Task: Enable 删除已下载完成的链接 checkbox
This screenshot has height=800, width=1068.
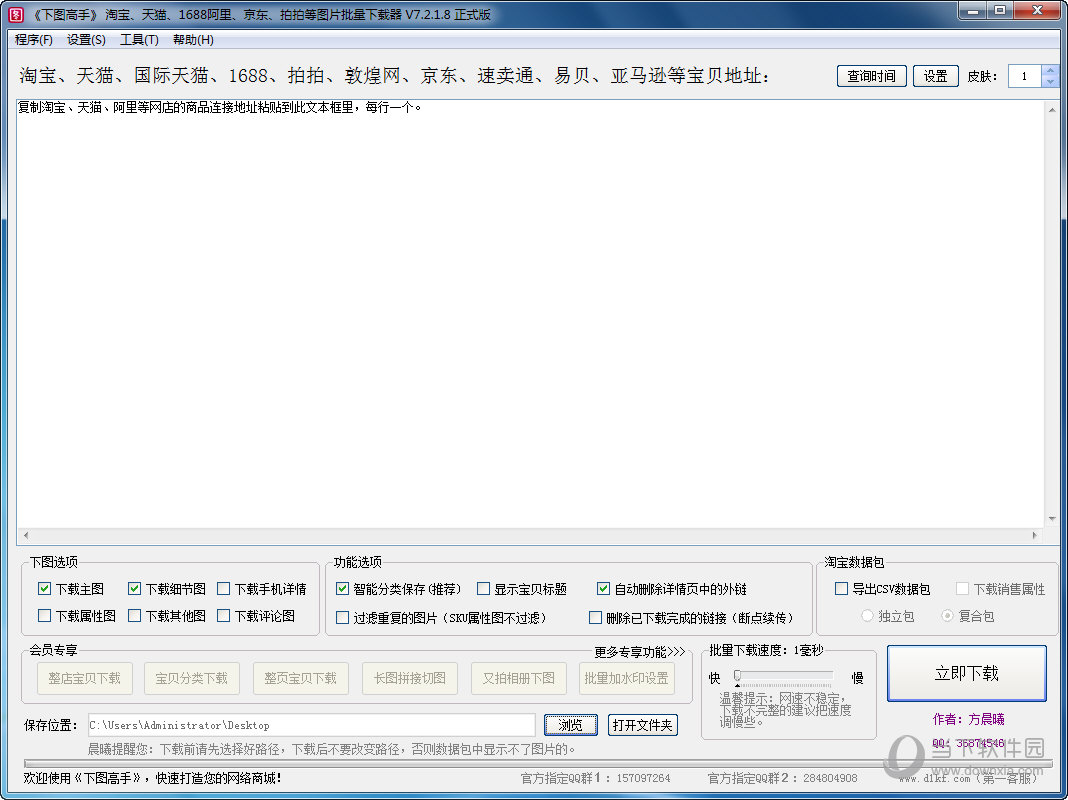Action: [x=595, y=618]
